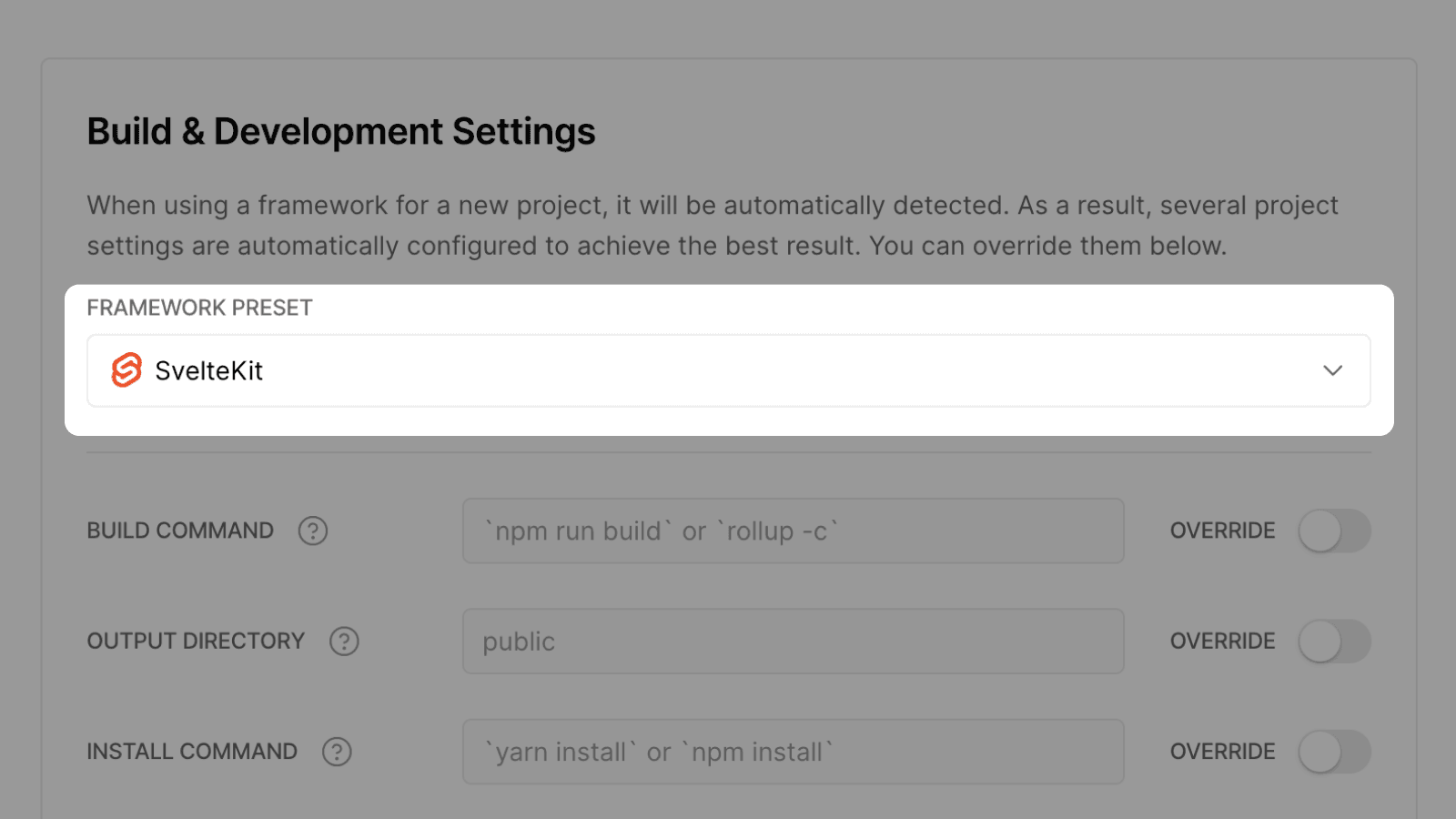Image resolution: width=1456 pixels, height=819 pixels.
Task: Click the OUTPUT DIRECTORY field label
Action: [197, 642]
